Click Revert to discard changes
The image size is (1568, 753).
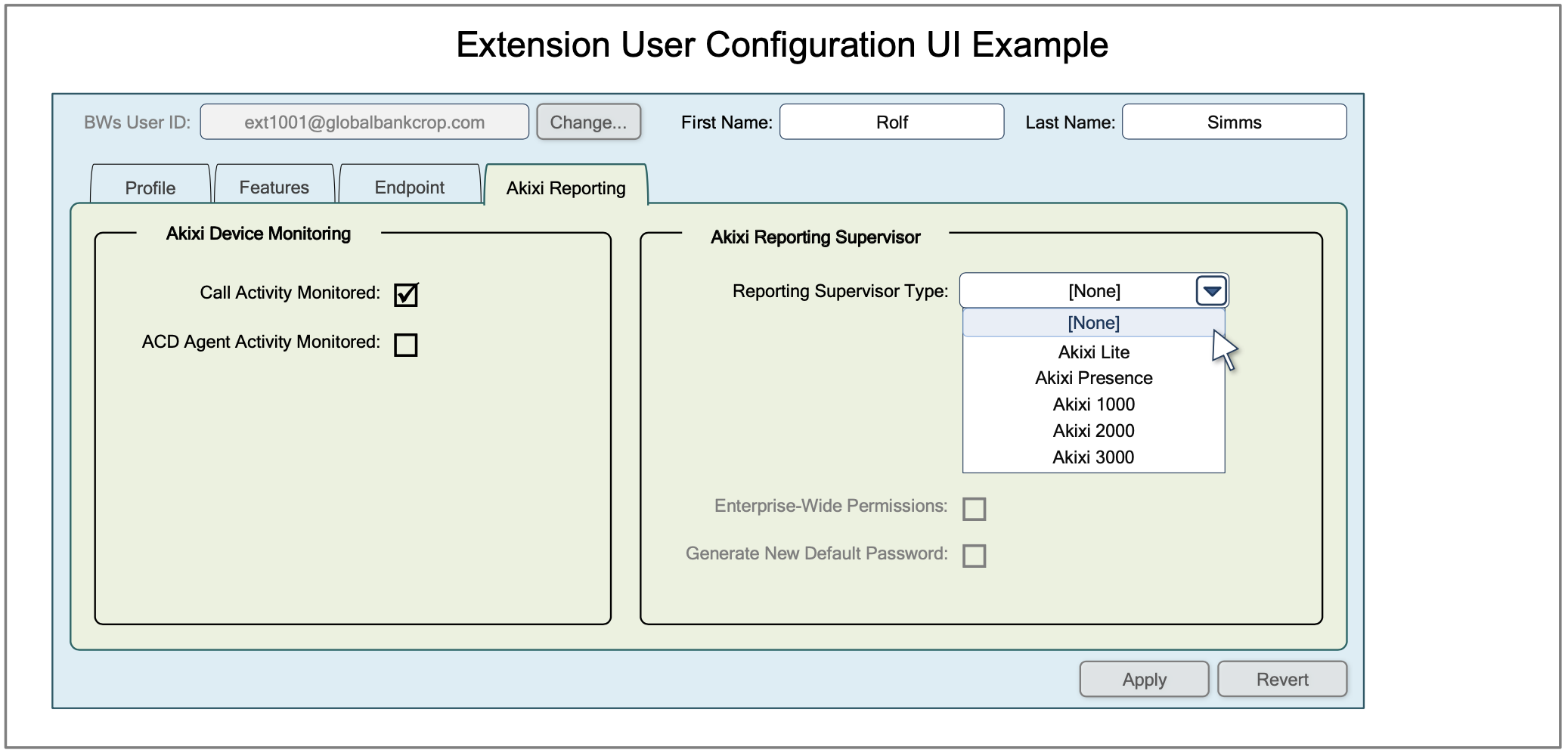click(1281, 679)
